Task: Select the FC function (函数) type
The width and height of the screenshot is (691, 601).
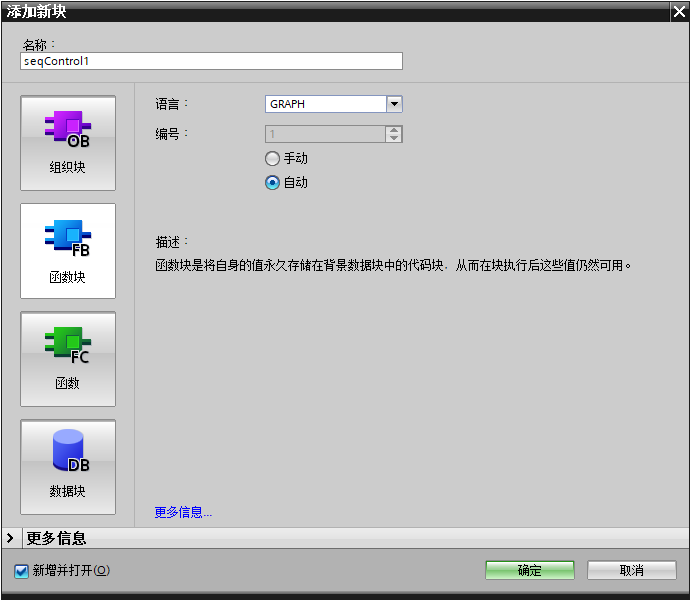Action: [x=68, y=359]
